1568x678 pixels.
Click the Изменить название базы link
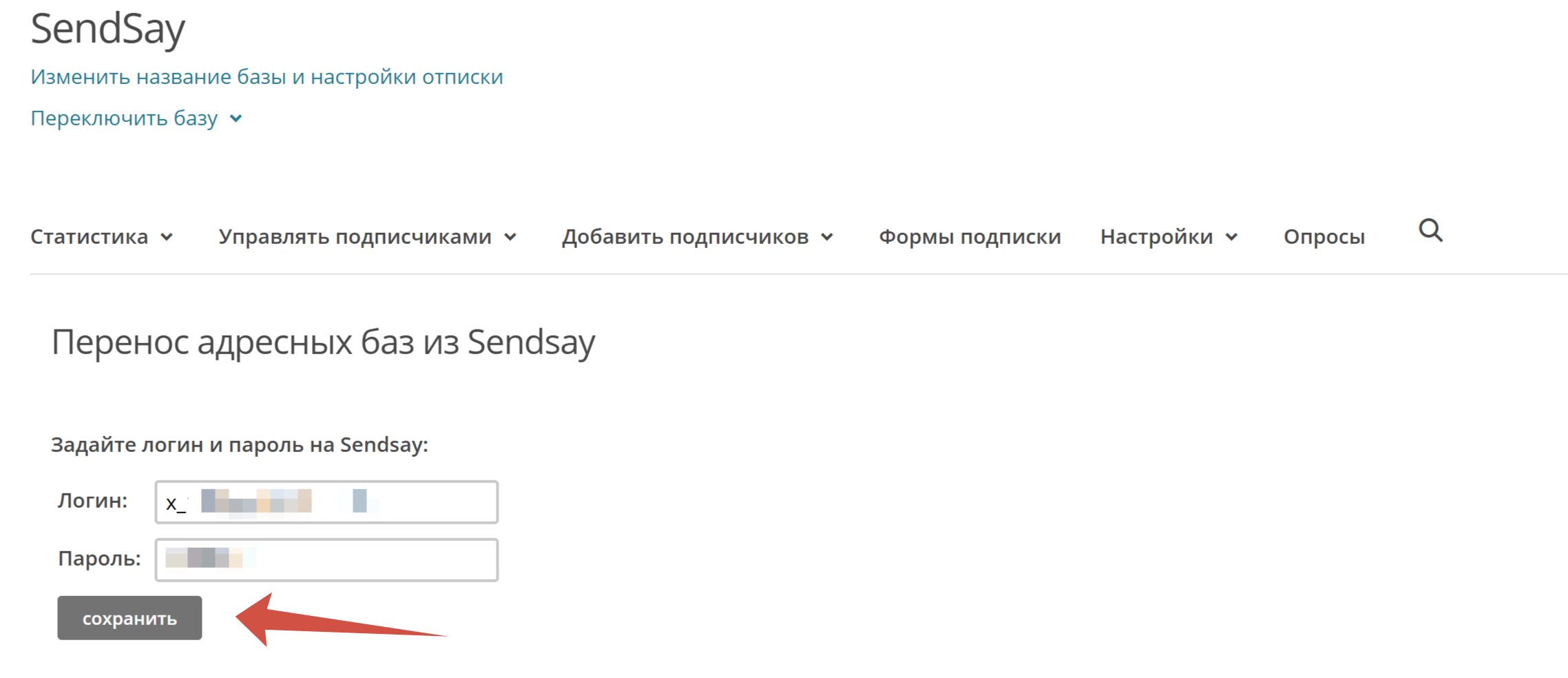coord(266,77)
